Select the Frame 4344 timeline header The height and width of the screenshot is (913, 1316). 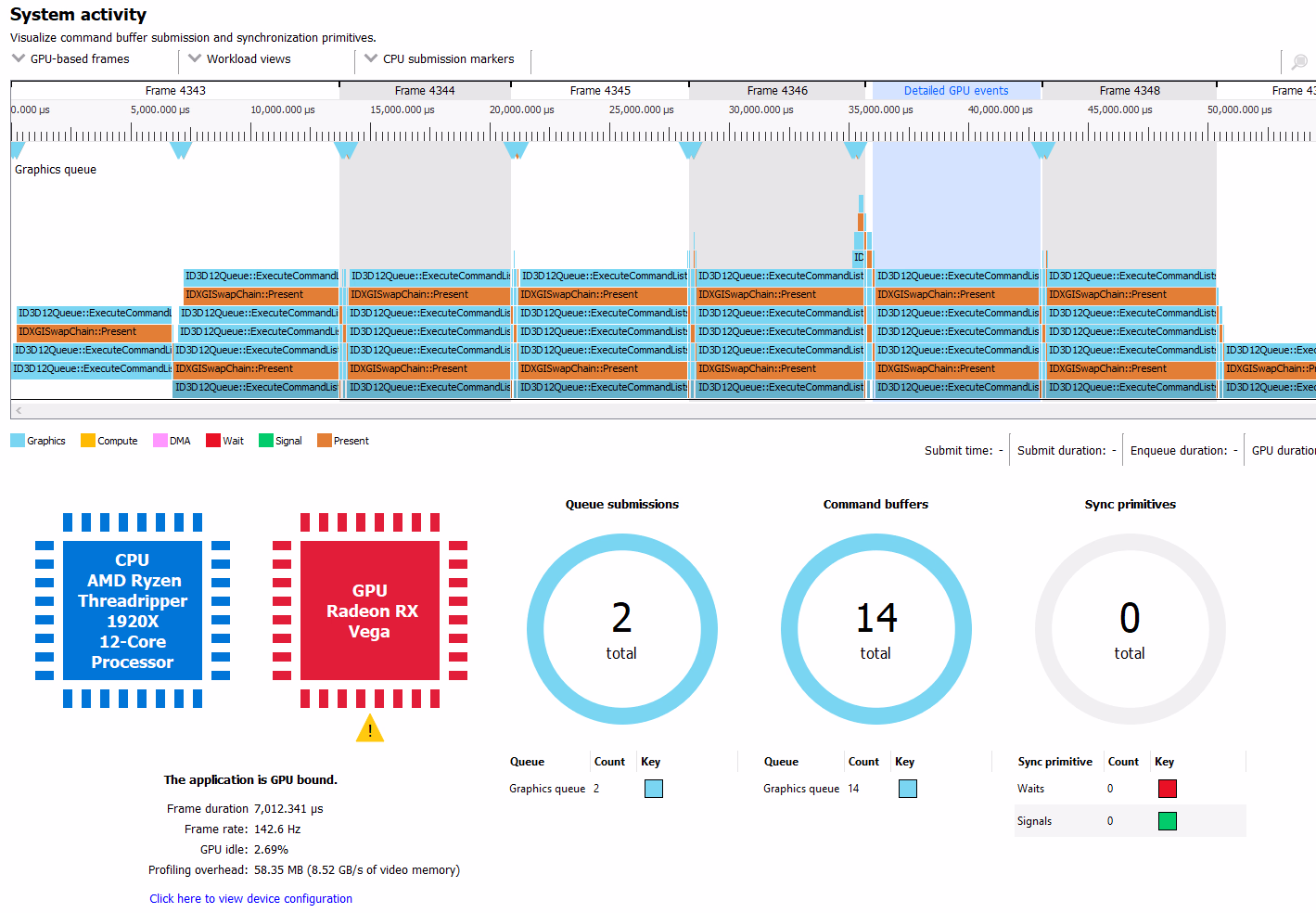424,91
